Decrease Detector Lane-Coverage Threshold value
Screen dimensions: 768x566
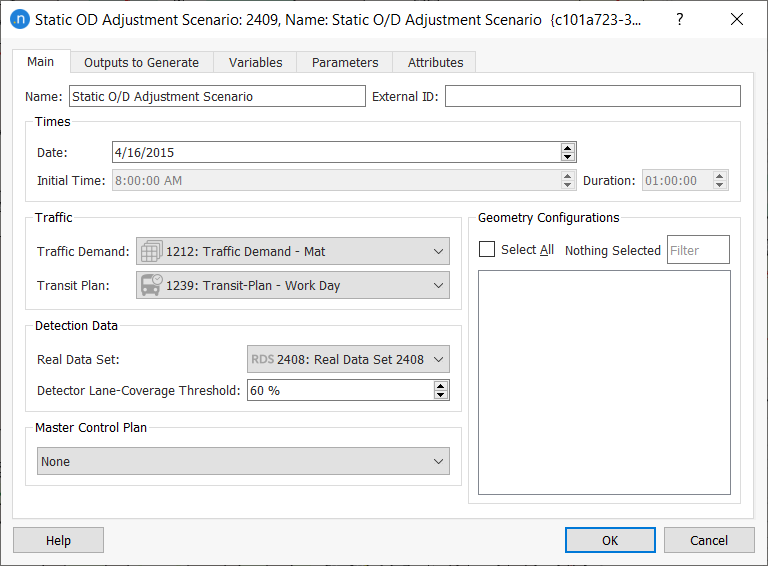coord(441,395)
